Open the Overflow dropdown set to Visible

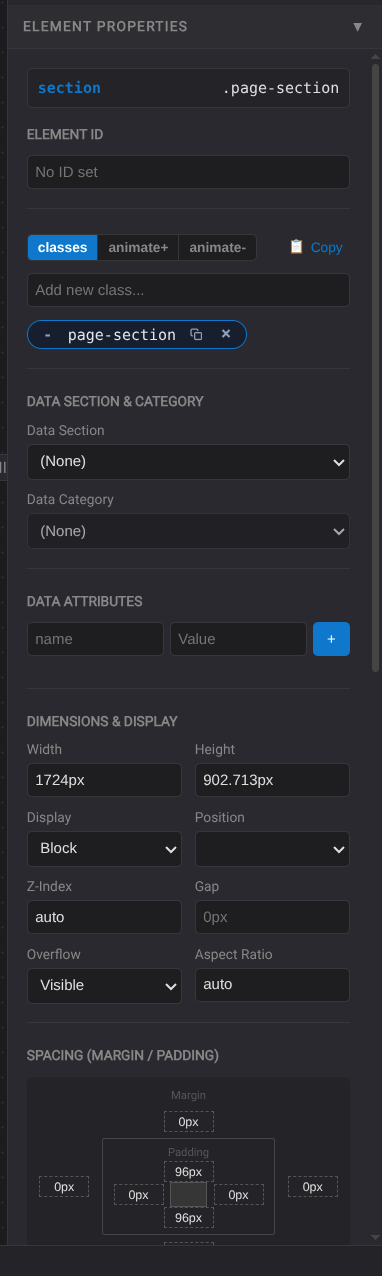click(104, 985)
